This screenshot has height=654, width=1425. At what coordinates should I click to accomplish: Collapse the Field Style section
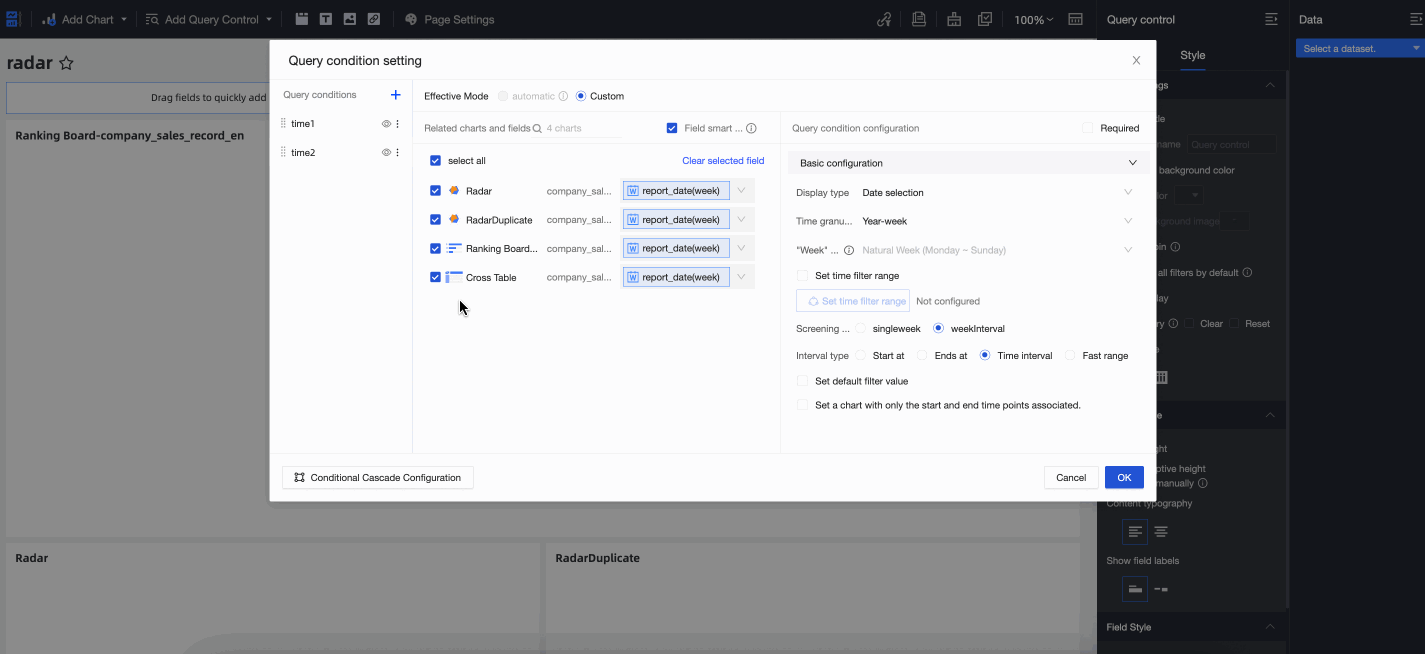(1270, 627)
